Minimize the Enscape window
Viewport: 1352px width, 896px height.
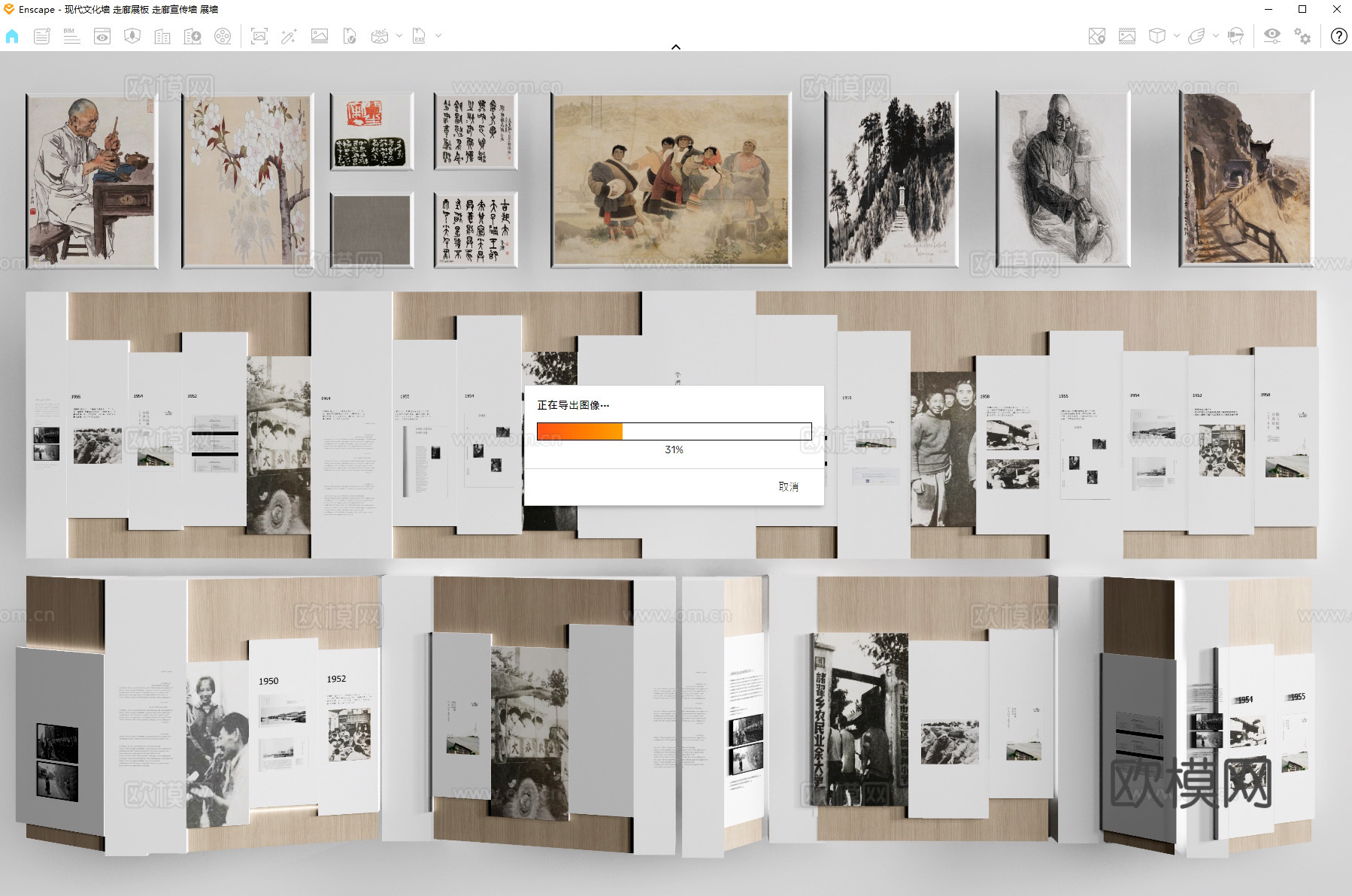coord(1269,9)
